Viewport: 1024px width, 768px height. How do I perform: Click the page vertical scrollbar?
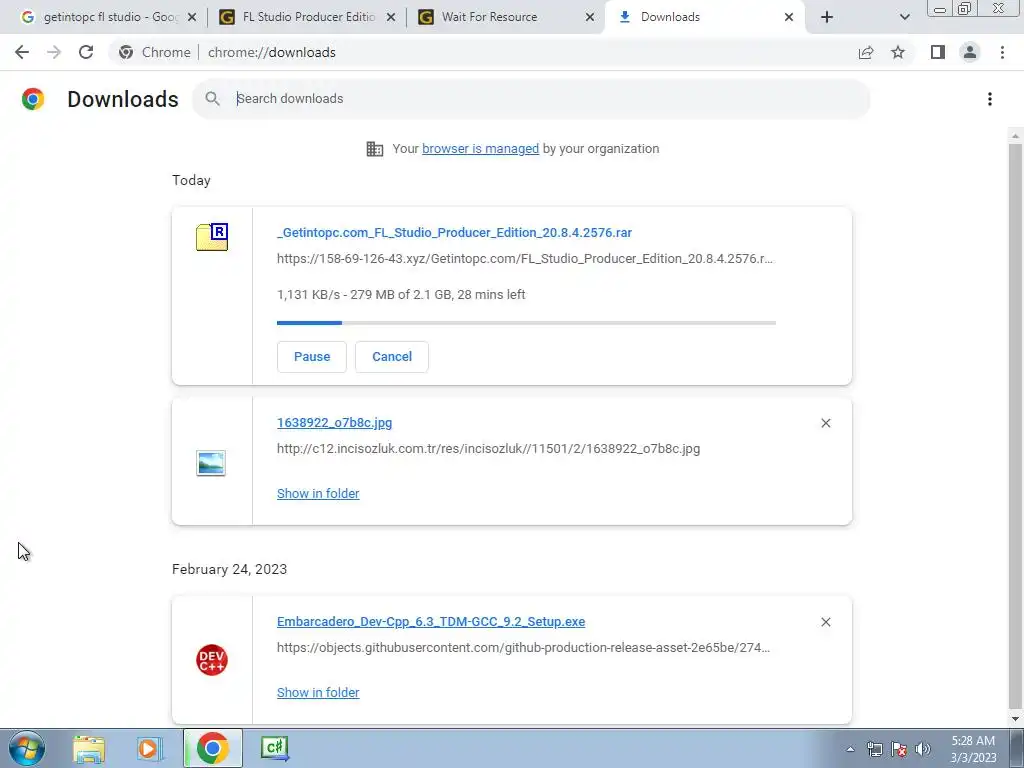pos(1015,424)
